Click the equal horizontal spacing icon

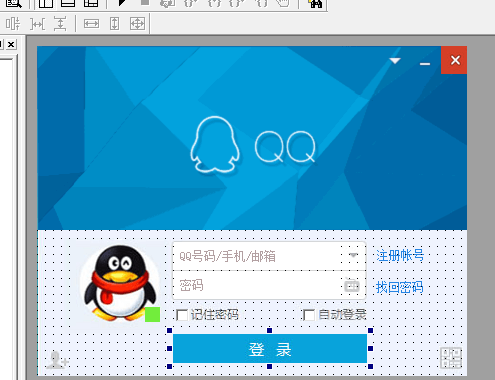click(37, 24)
